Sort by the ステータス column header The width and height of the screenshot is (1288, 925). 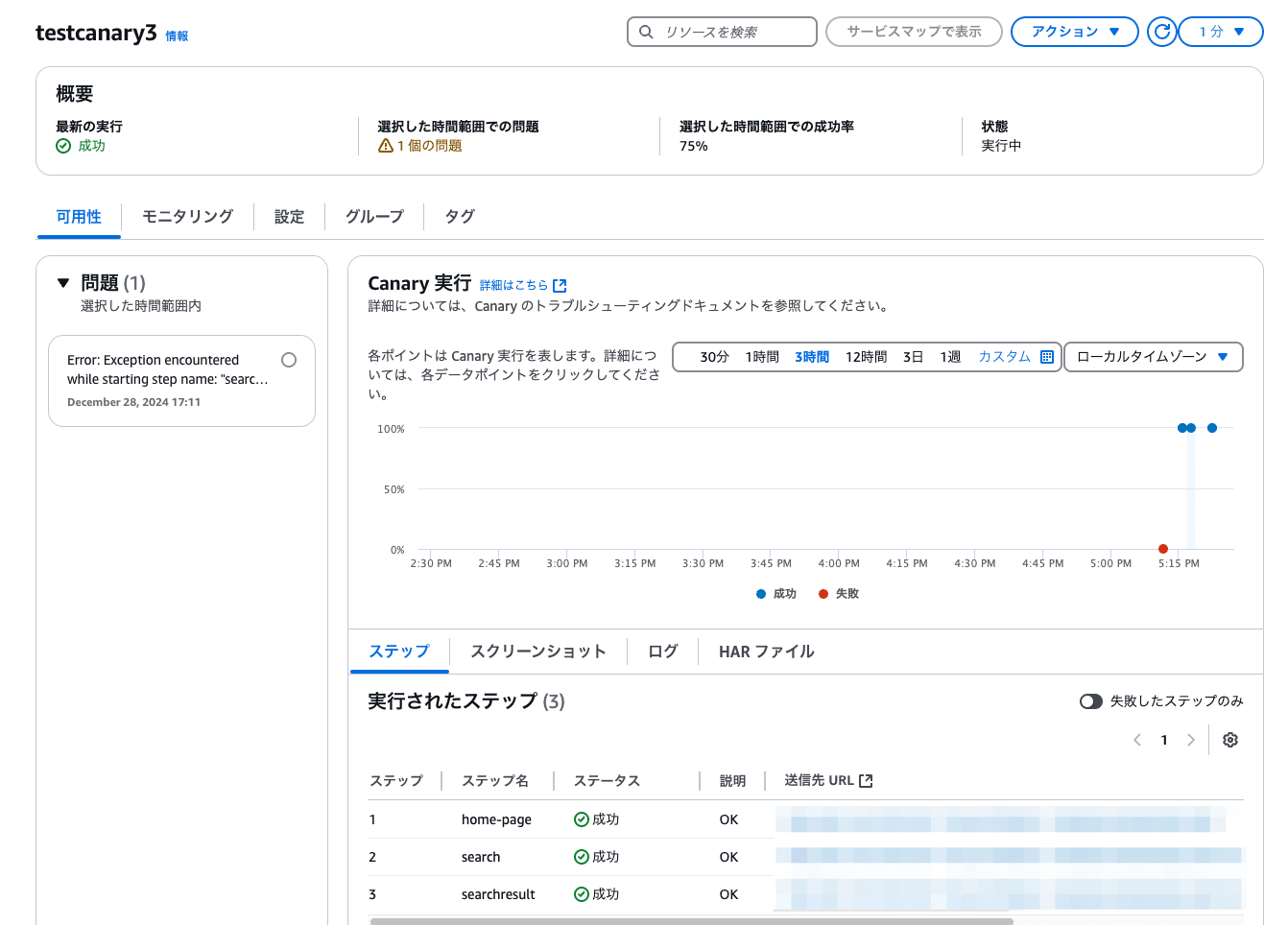[x=607, y=781]
